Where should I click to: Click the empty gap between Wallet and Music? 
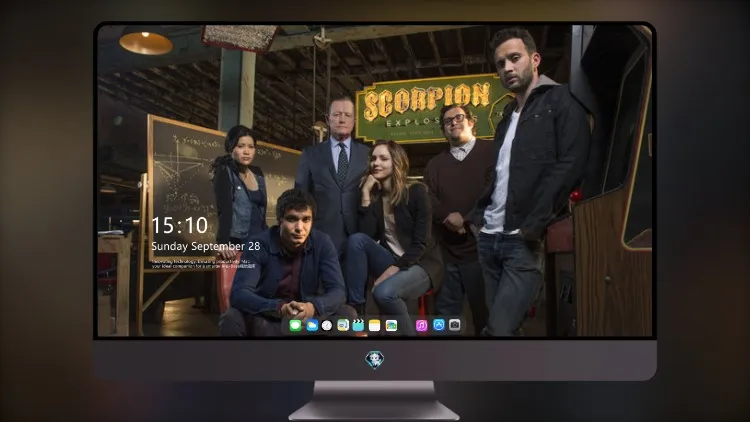point(407,326)
